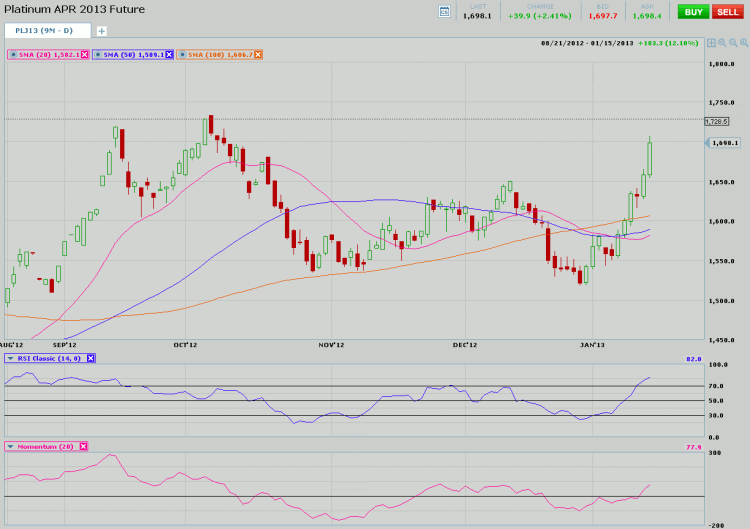750x529 pixels.
Task: Collapse the RSI Classic panel arrow
Action: pos(11,358)
